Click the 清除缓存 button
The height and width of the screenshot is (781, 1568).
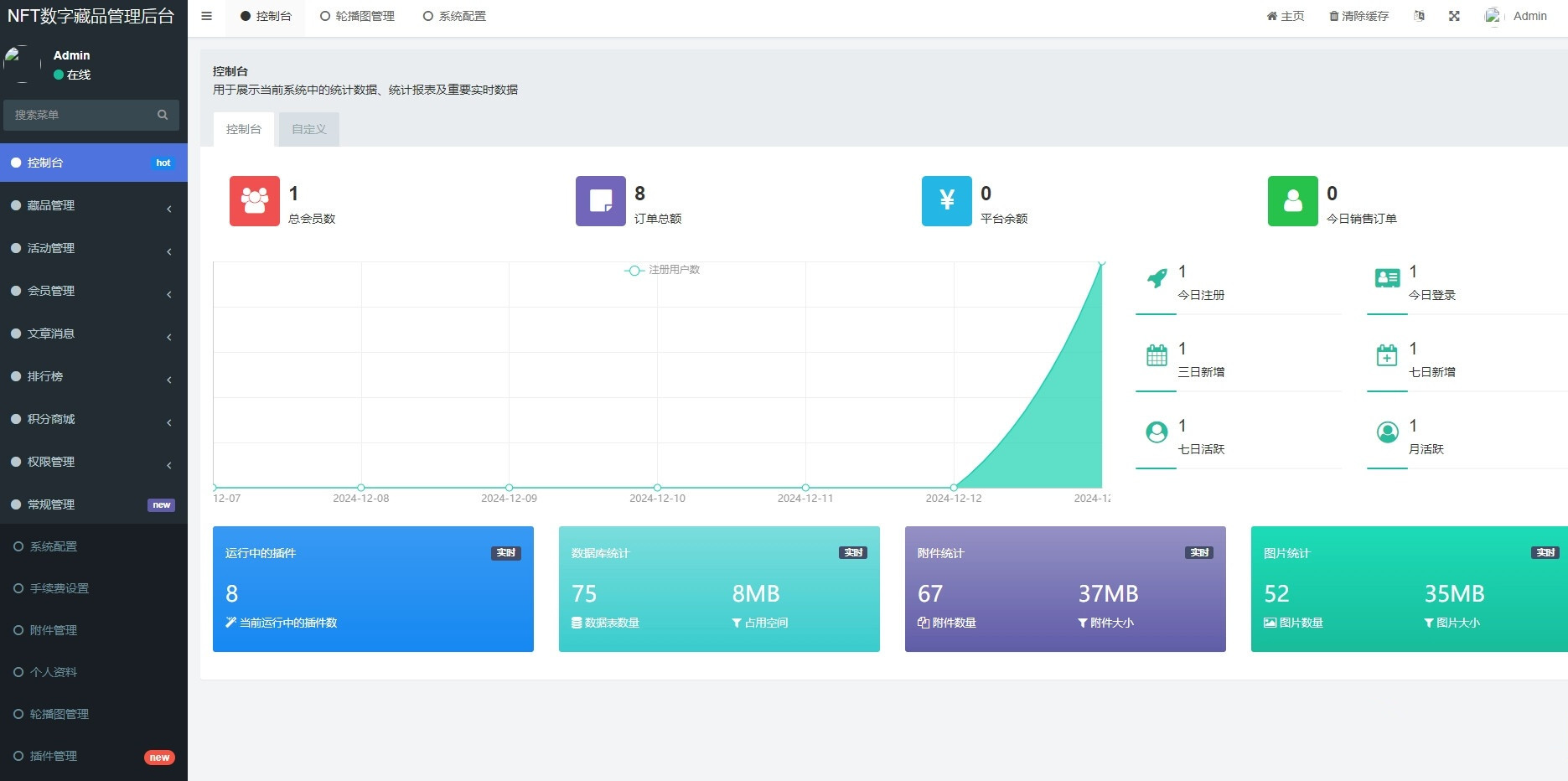1358,16
